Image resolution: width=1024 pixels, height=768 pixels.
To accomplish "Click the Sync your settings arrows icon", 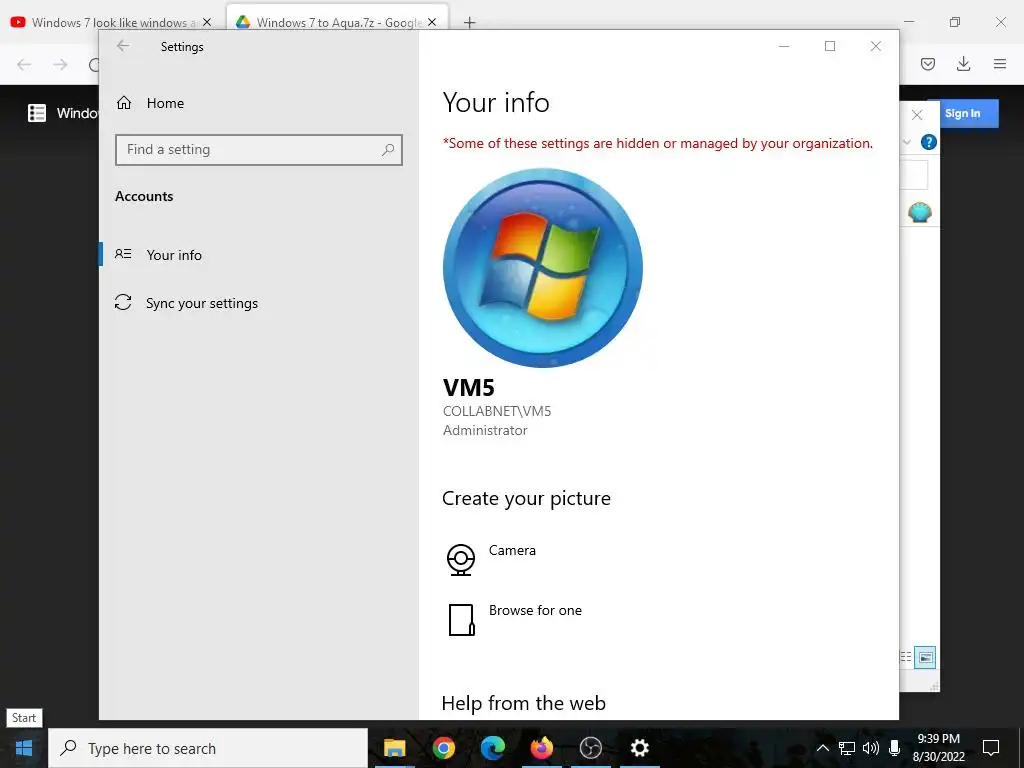I will [123, 302].
